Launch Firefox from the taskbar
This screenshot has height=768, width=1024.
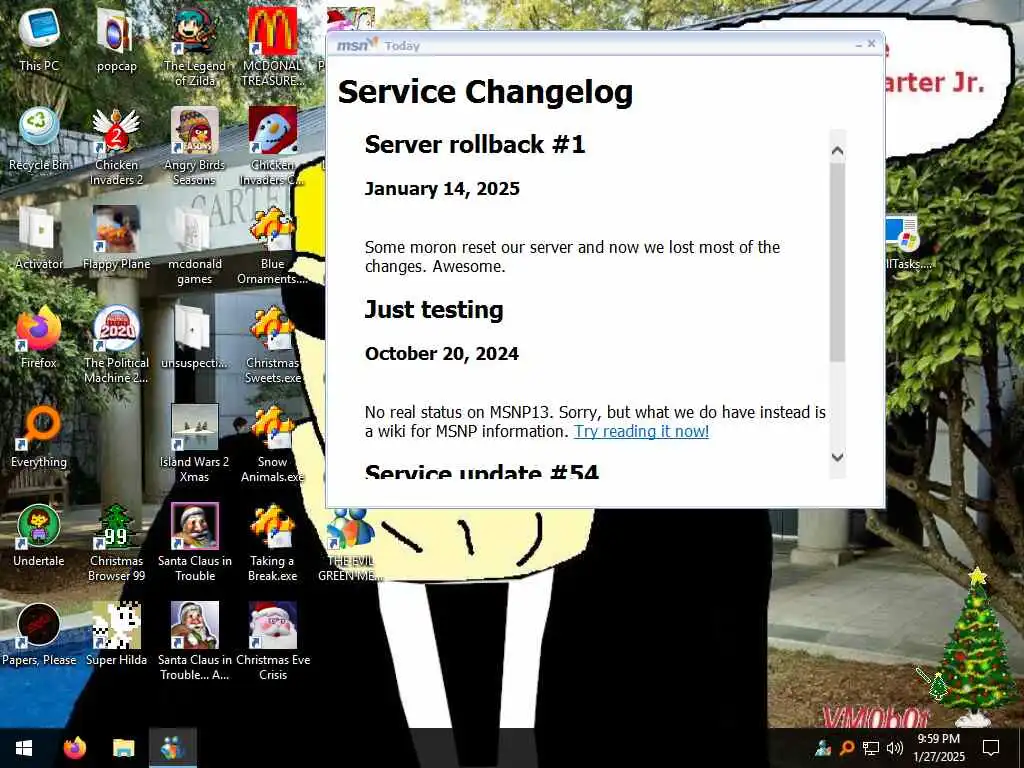74,748
